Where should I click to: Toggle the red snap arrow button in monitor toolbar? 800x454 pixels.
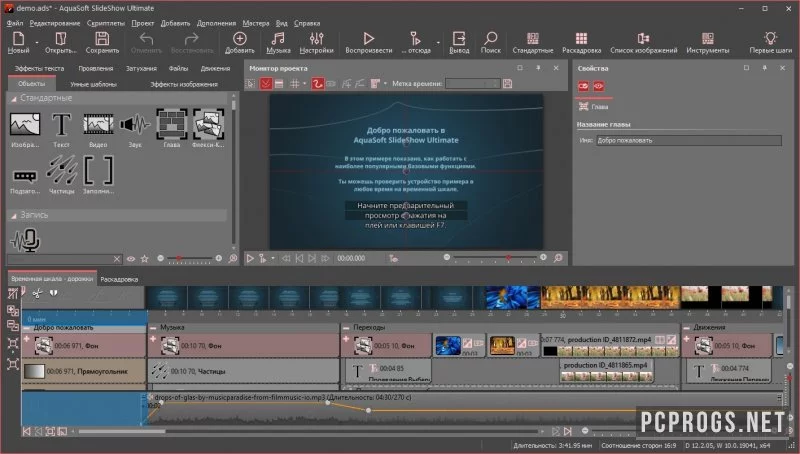point(266,84)
